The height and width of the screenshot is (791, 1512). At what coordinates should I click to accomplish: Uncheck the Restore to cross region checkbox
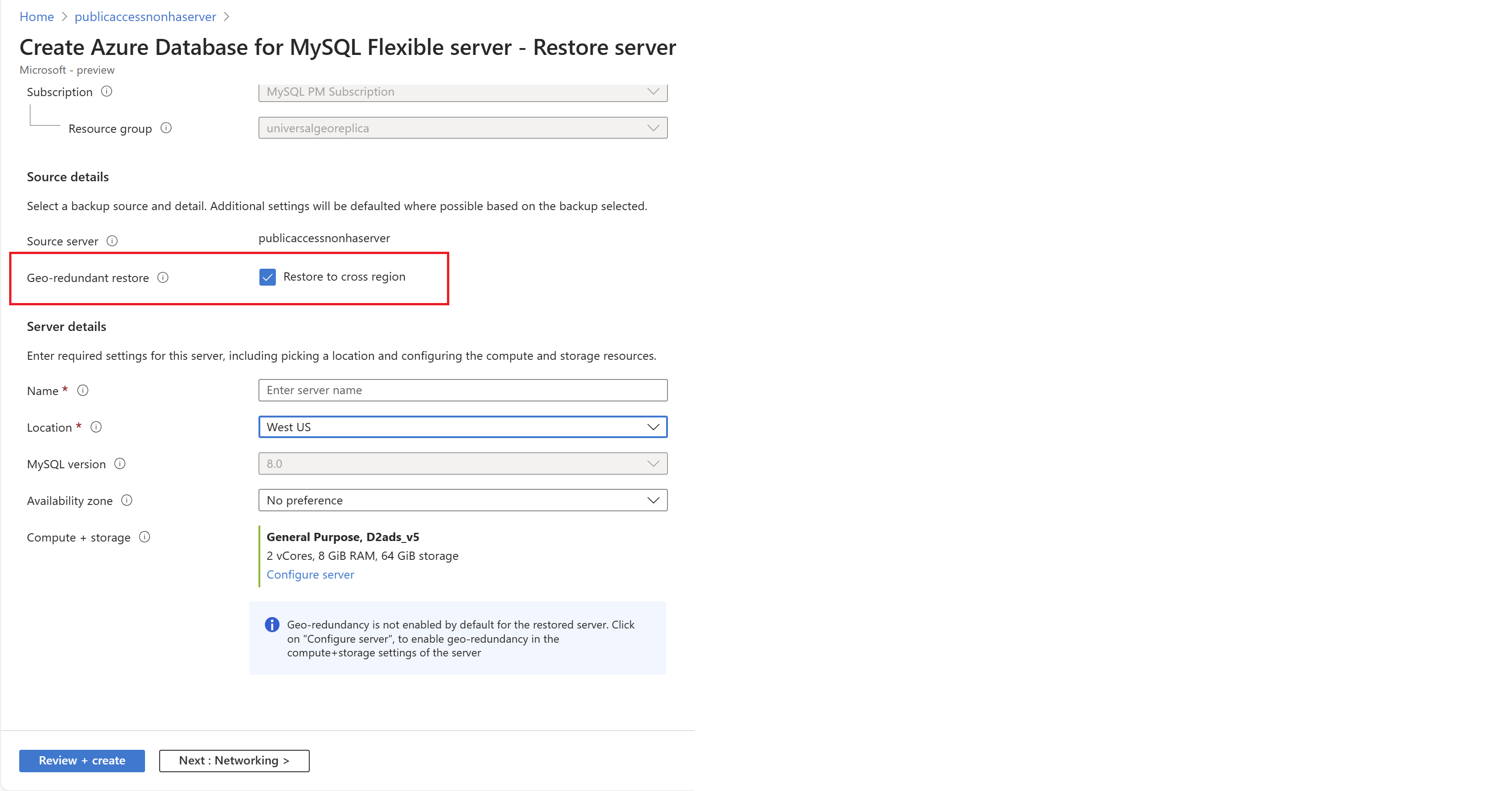coord(268,277)
